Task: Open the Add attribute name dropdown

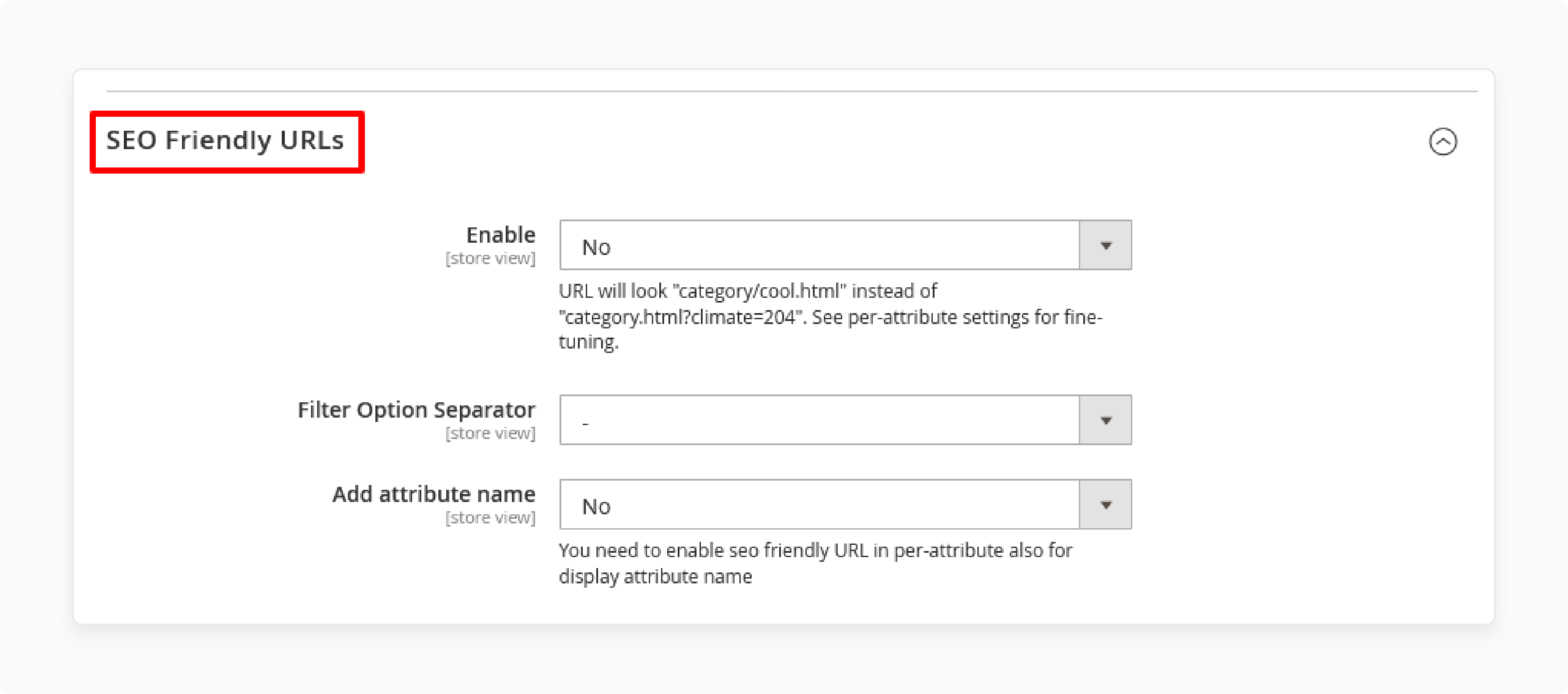Action: 846,504
